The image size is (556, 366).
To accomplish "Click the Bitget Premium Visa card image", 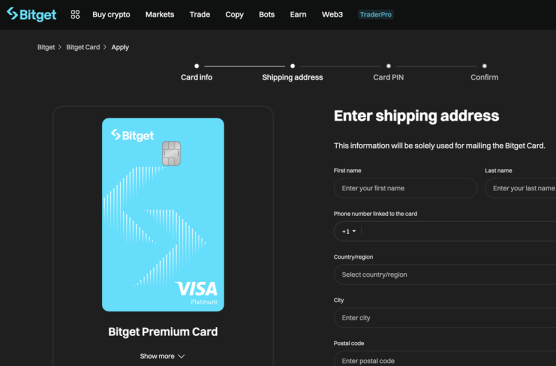I will coord(163,215).
